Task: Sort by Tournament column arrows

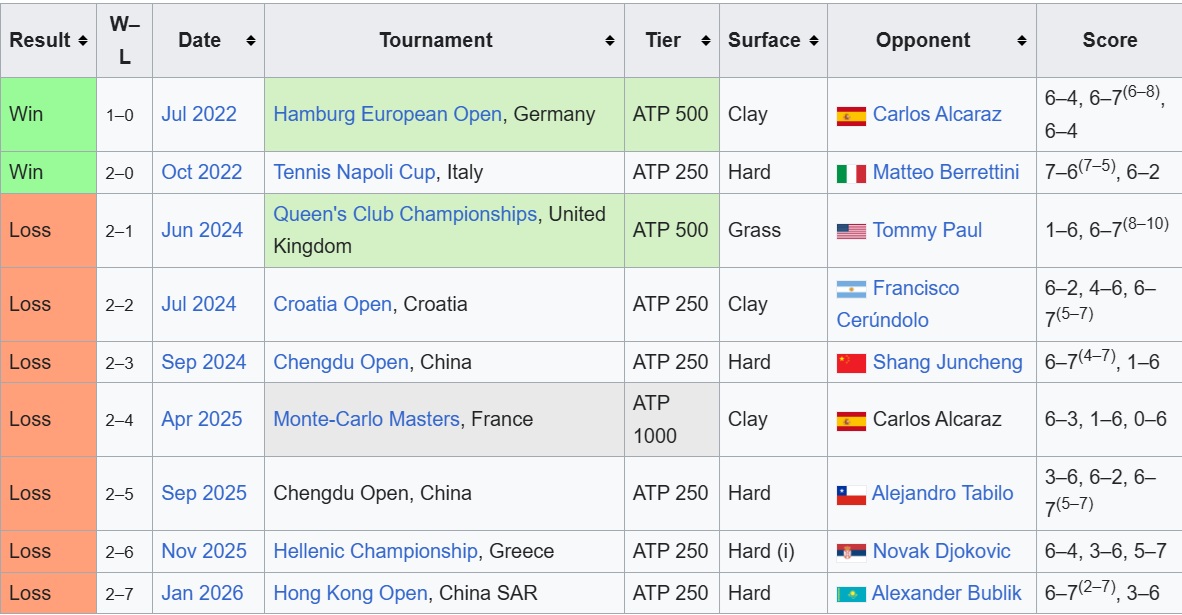Action: click(x=610, y=41)
